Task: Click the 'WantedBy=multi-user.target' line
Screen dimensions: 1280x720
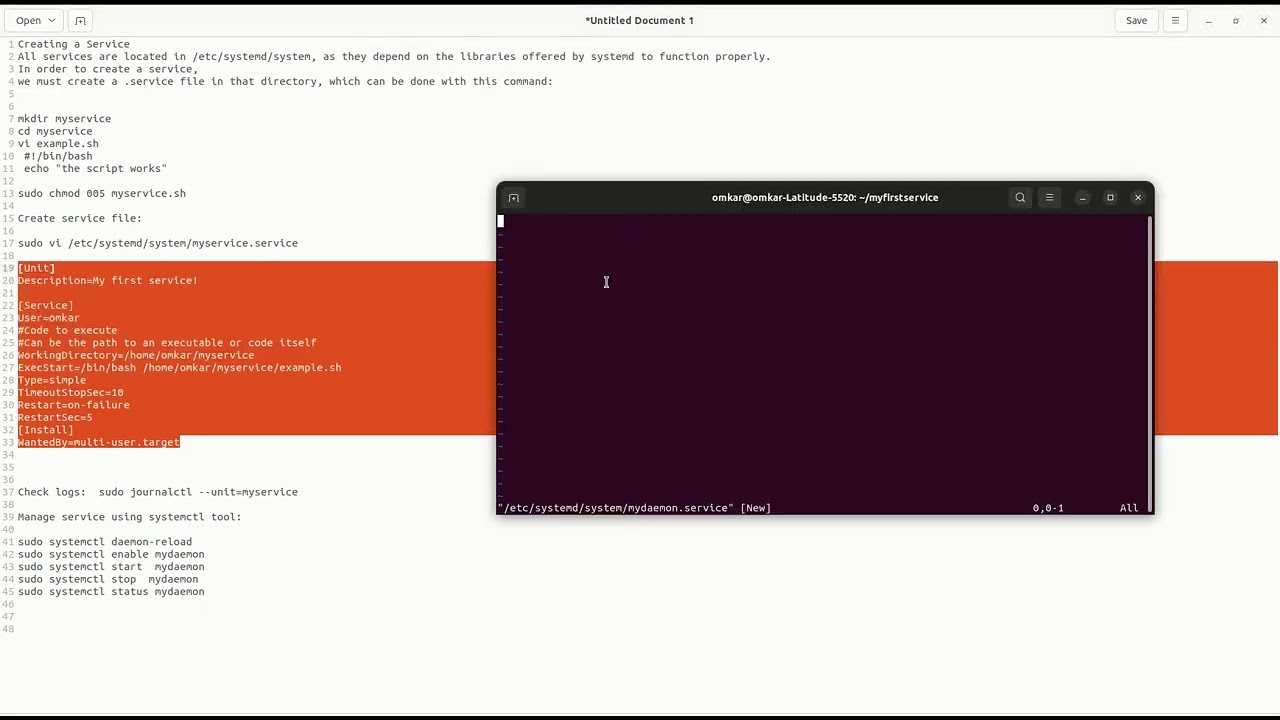Action: pos(98,442)
